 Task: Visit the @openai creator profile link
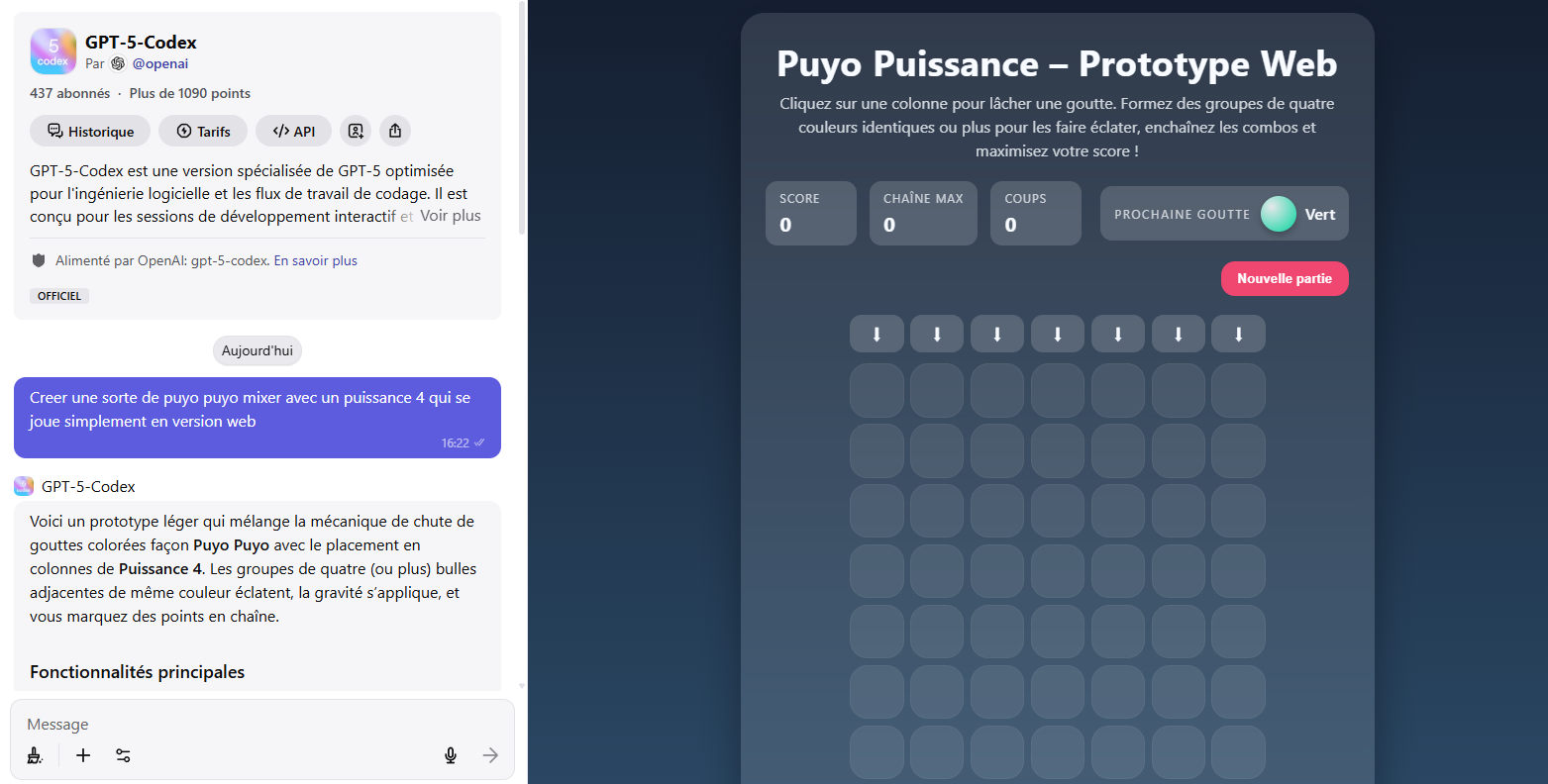coord(159,63)
